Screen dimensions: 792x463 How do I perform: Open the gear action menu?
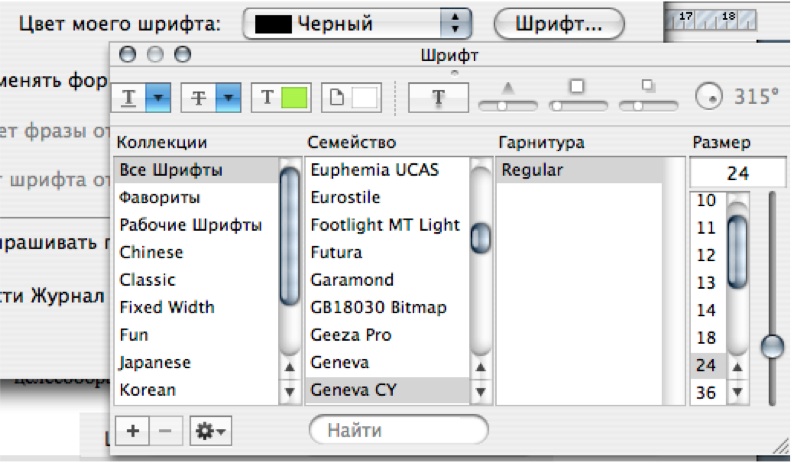[211, 431]
